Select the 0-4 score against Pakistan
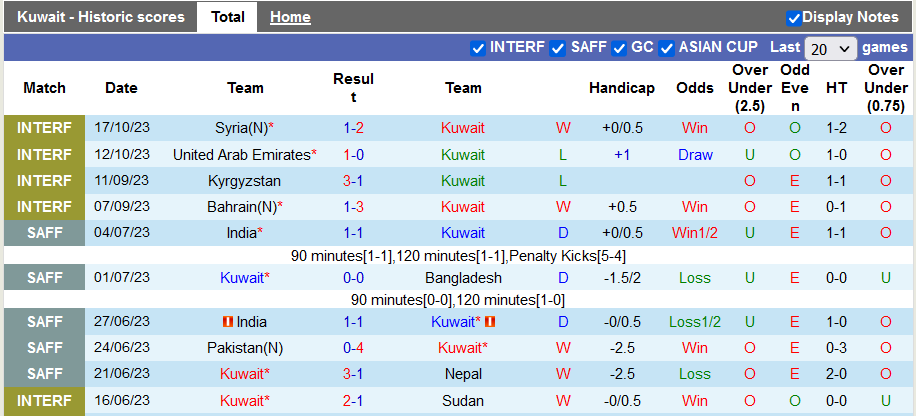The width and height of the screenshot is (916, 416). [353, 348]
